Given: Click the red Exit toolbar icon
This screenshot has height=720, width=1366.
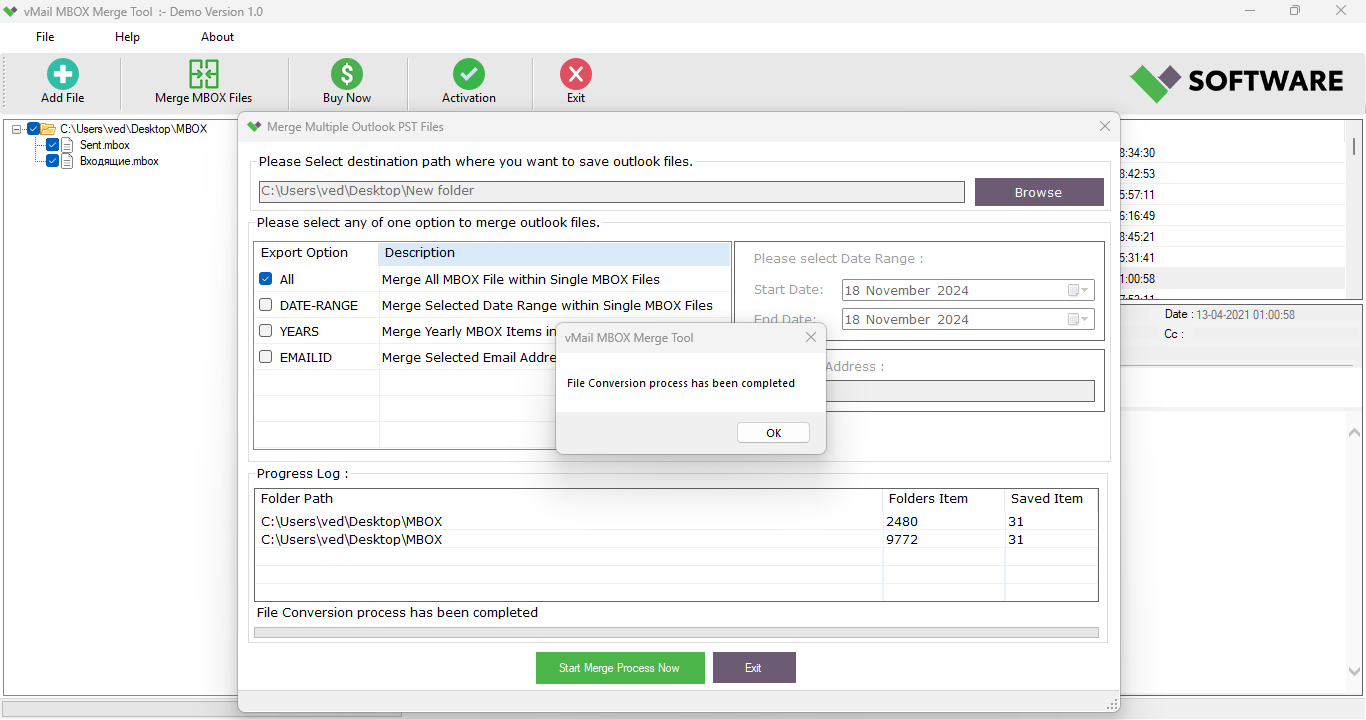Looking at the screenshot, I should [x=576, y=74].
